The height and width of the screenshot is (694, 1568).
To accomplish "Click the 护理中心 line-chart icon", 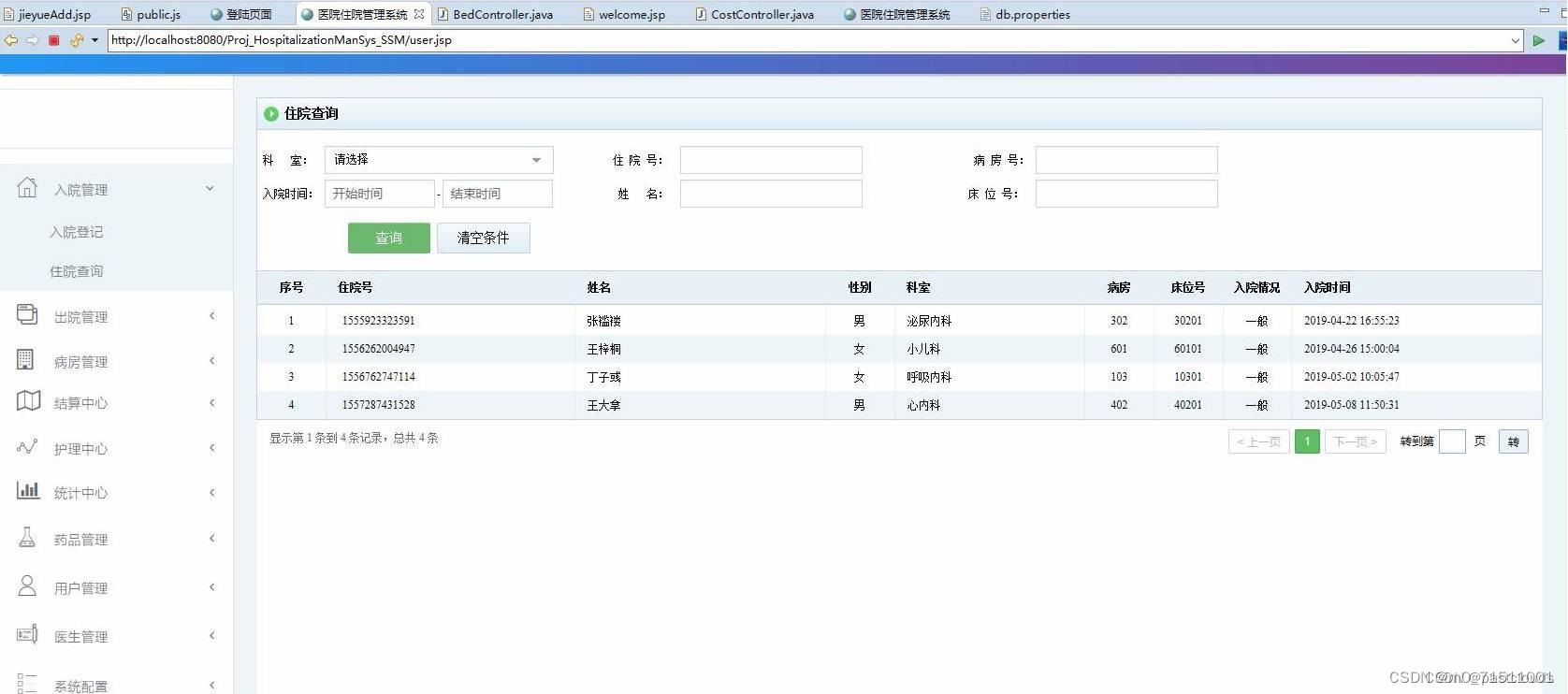I will pos(27,446).
